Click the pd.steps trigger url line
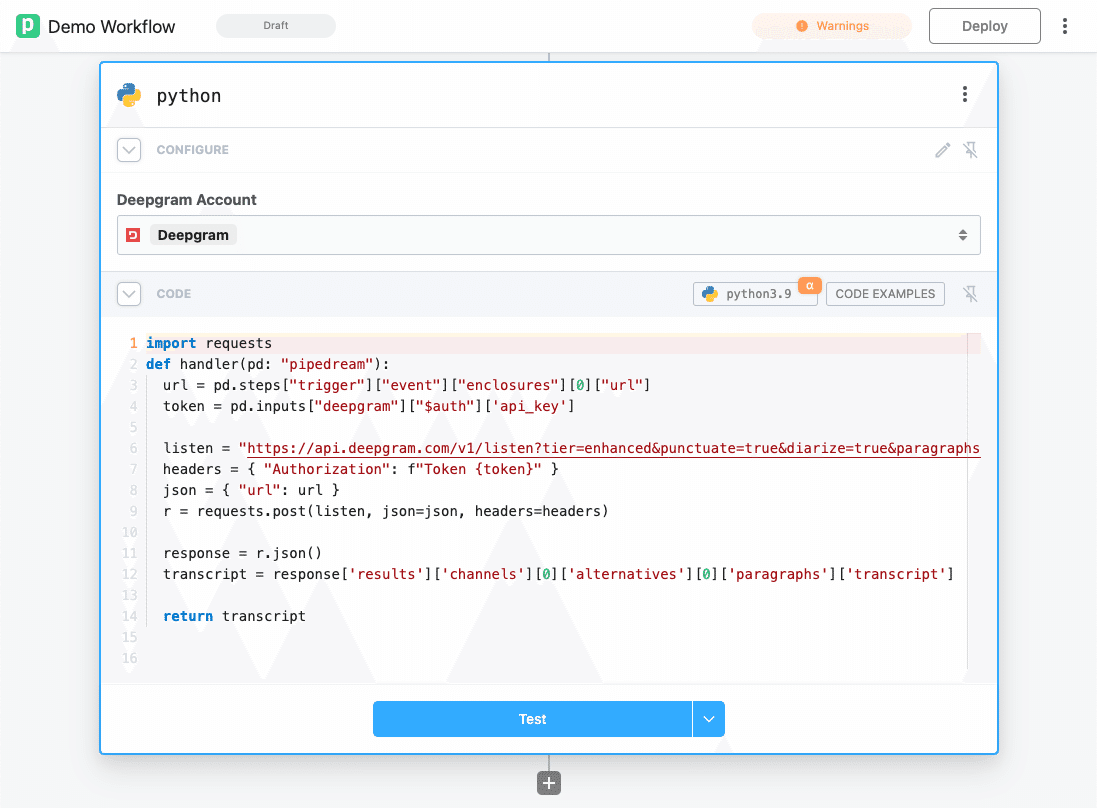This screenshot has height=808, width=1097. click(x=406, y=385)
